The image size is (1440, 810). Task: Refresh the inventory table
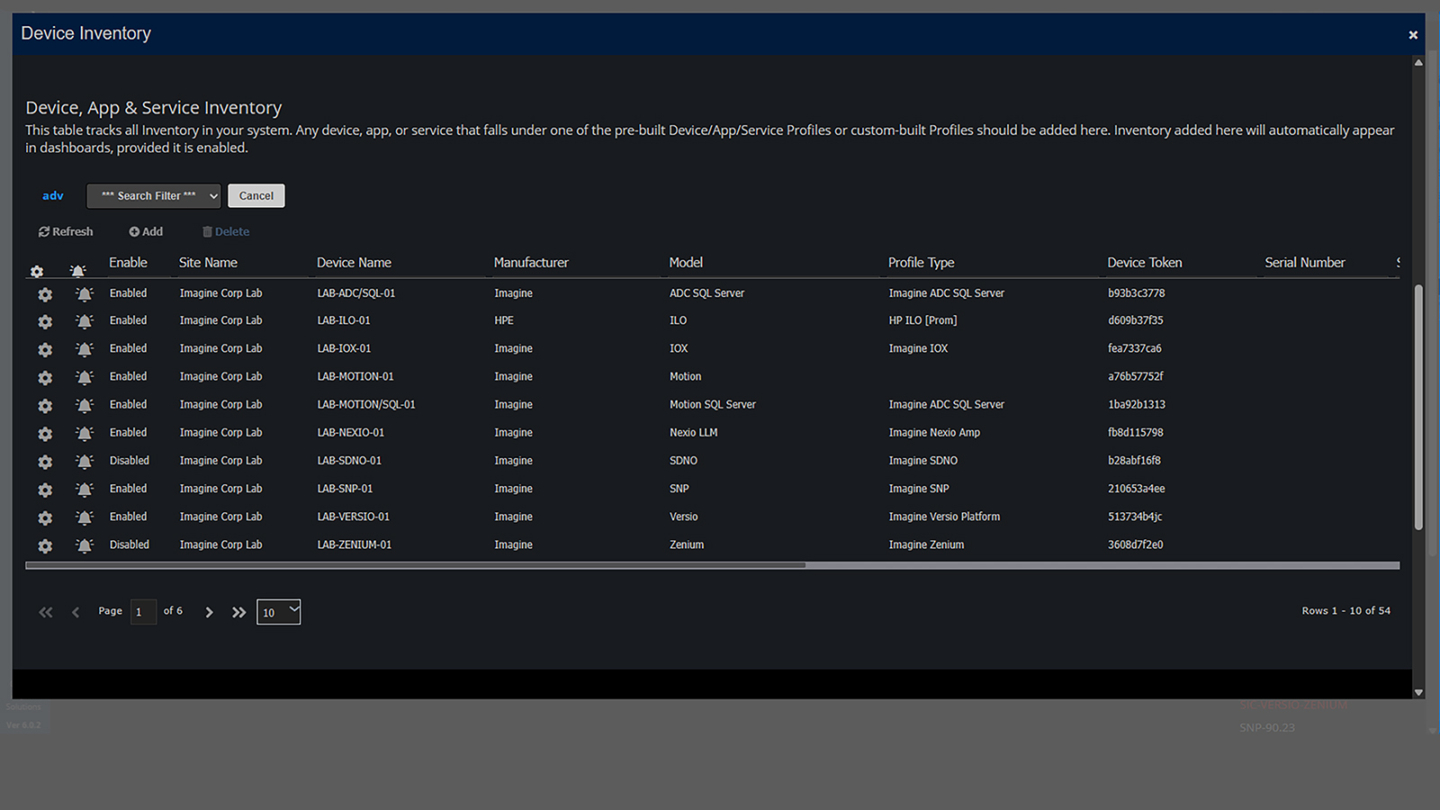pyautogui.click(x=66, y=232)
